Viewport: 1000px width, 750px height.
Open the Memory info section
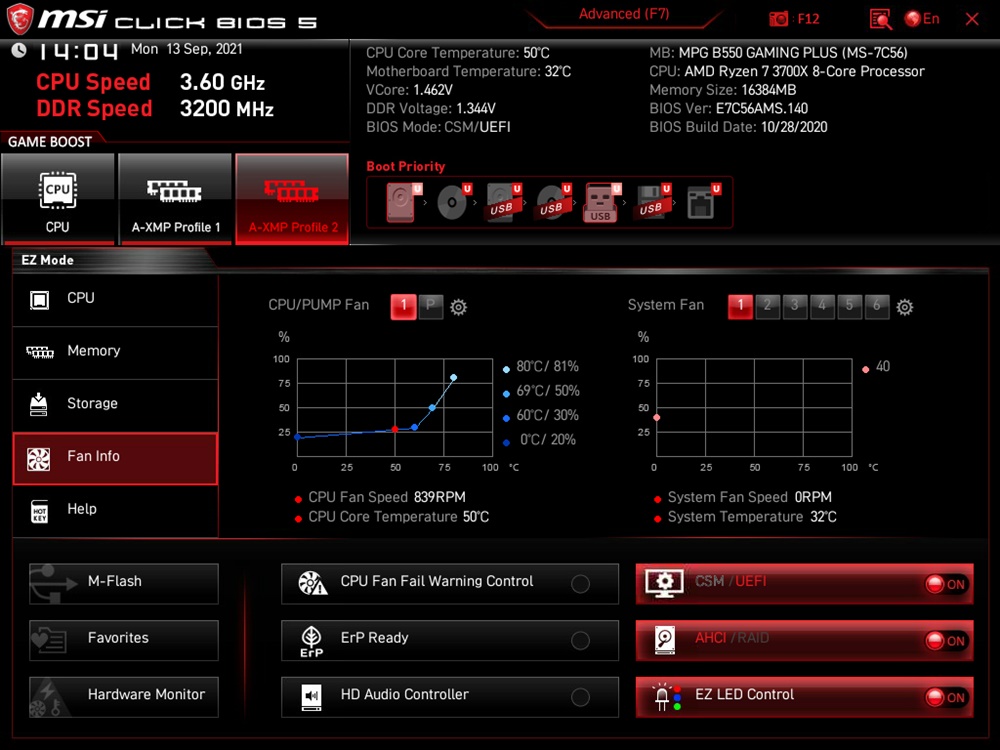(115, 351)
